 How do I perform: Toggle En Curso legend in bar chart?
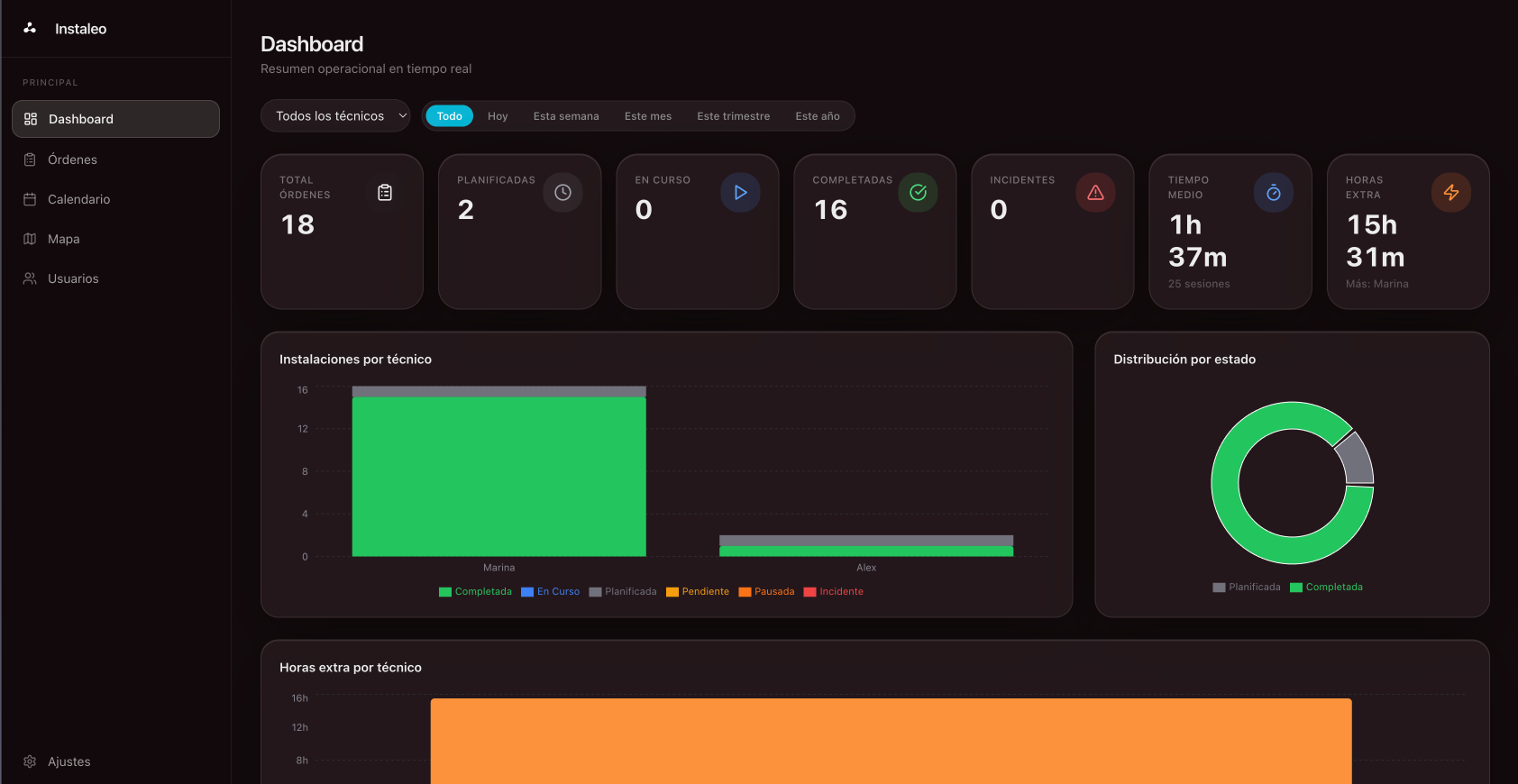(550, 592)
